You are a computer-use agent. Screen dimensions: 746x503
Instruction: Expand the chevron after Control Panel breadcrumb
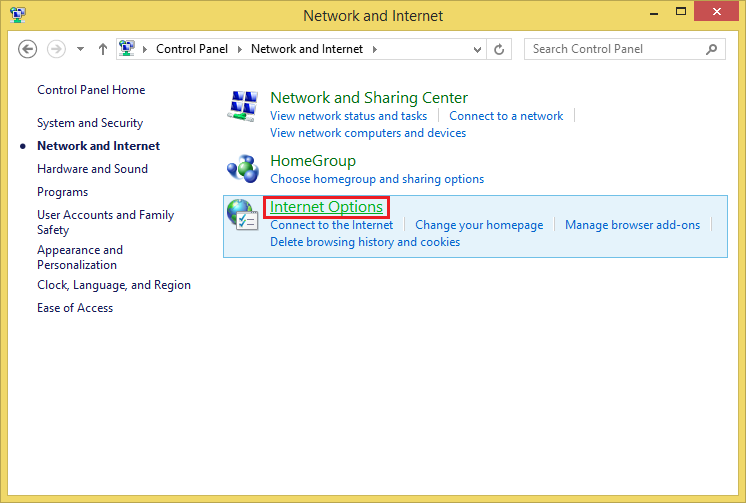(240, 49)
